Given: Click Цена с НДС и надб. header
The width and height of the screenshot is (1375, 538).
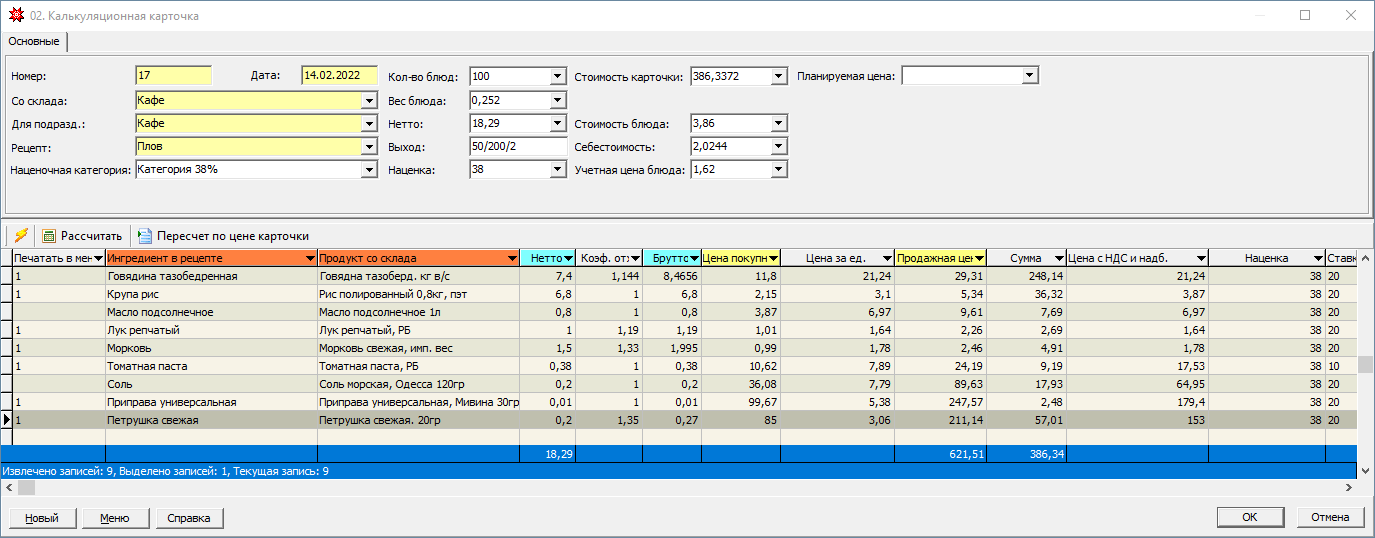Looking at the screenshot, I should pos(1138,258).
